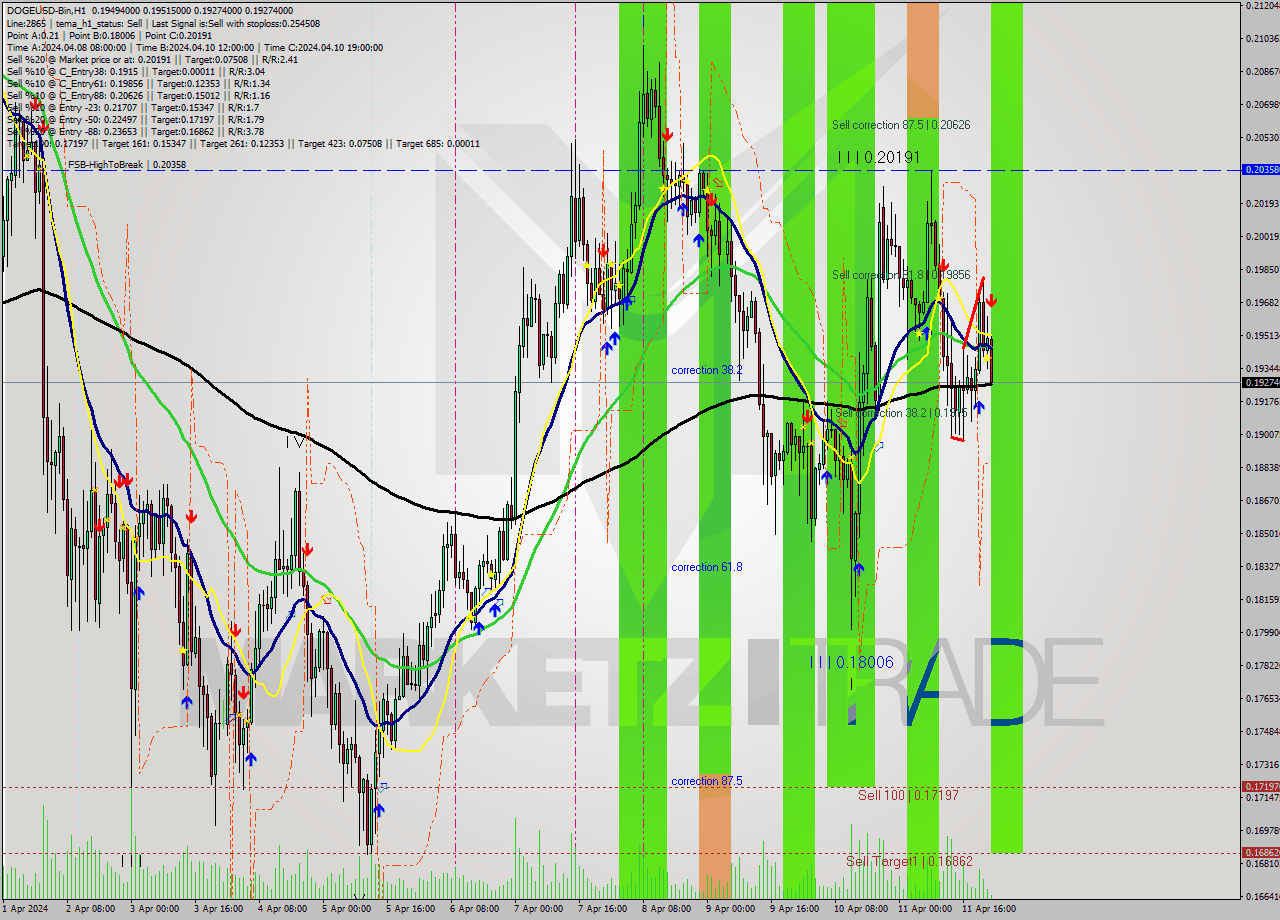
Task: Click the '1 Apr 2024' time axis label
Action: [x=27, y=909]
